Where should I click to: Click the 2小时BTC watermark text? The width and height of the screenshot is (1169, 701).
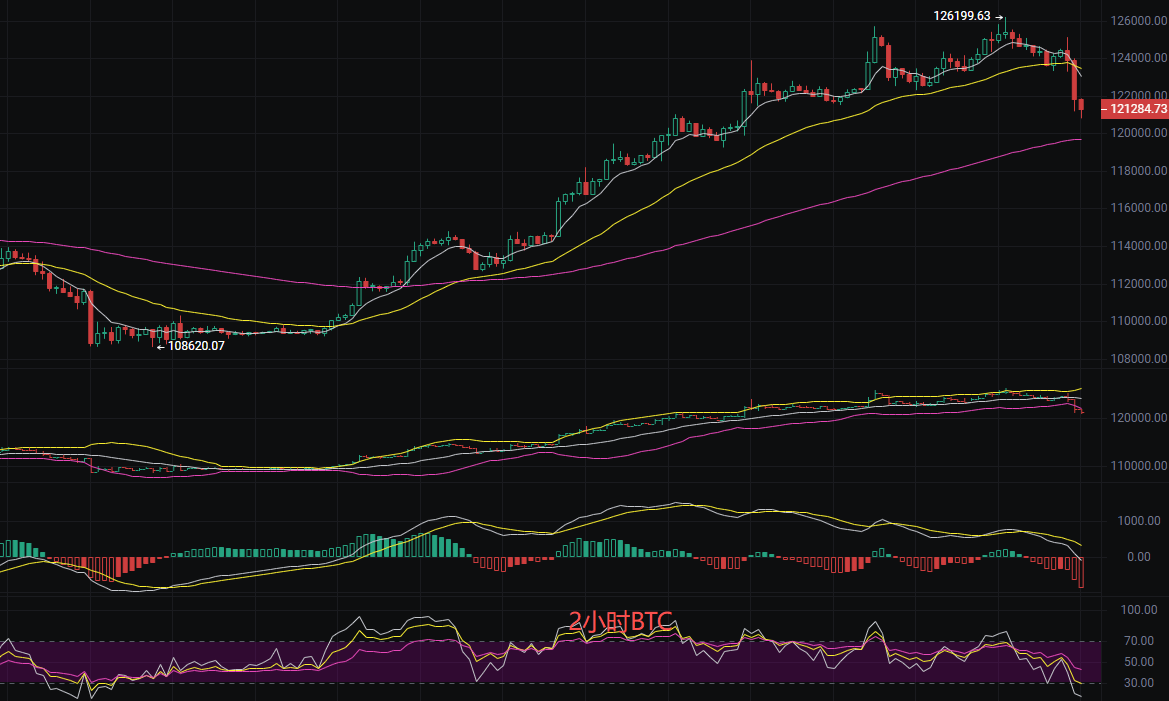tap(620, 621)
